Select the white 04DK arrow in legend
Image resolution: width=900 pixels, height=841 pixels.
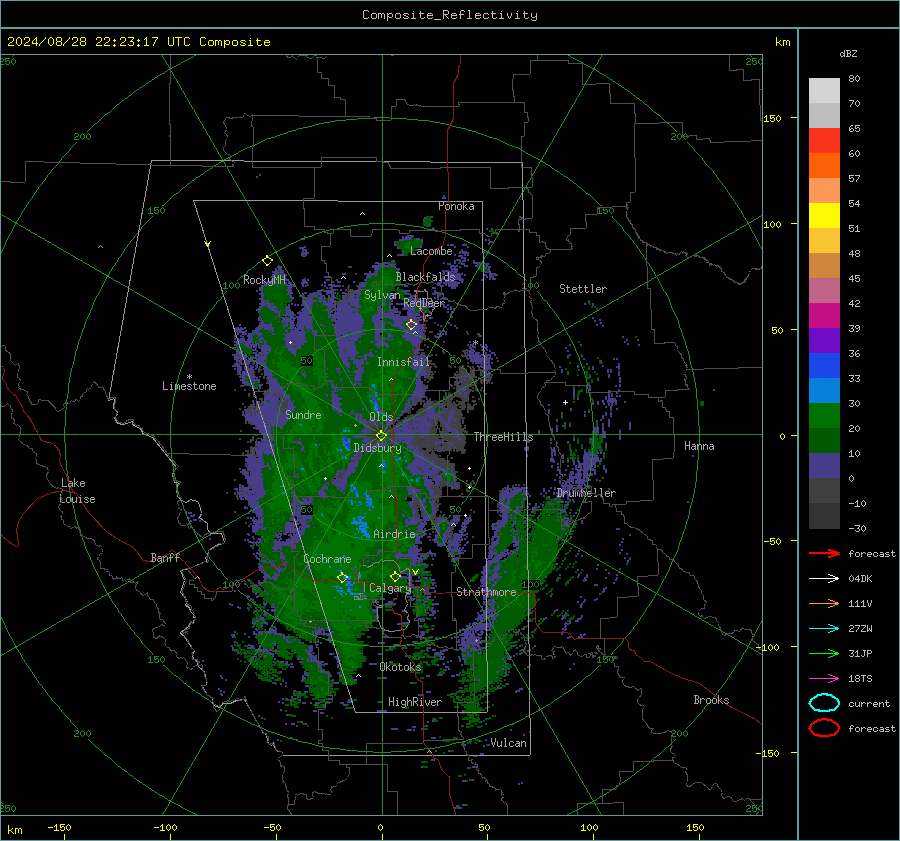tap(824, 579)
